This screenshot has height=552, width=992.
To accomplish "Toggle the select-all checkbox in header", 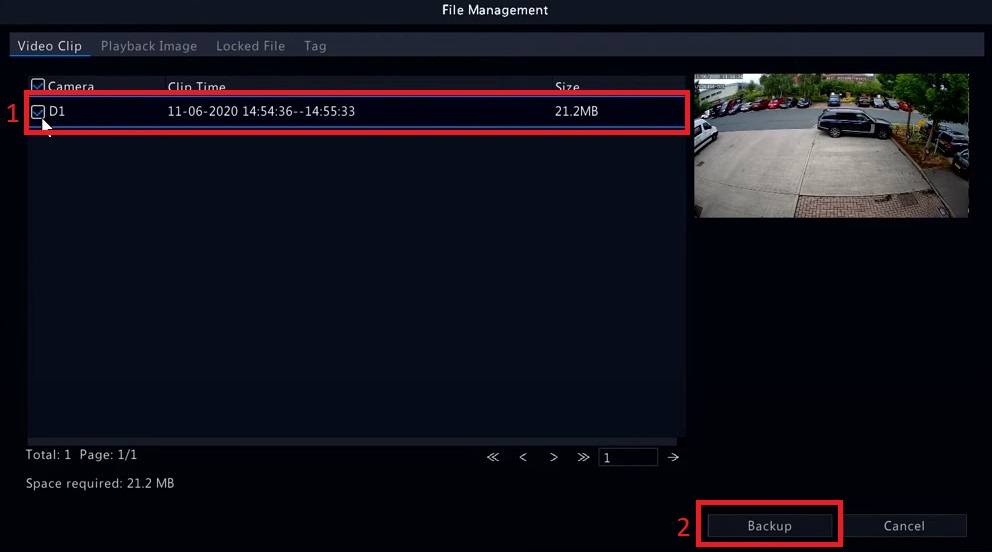I will (38, 86).
